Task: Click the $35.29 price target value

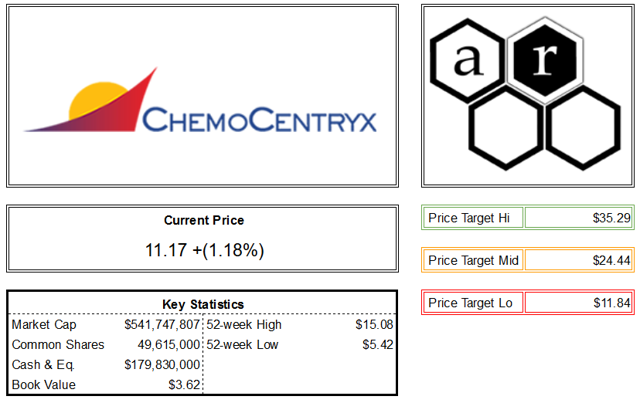Action: (x=611, y=218)
